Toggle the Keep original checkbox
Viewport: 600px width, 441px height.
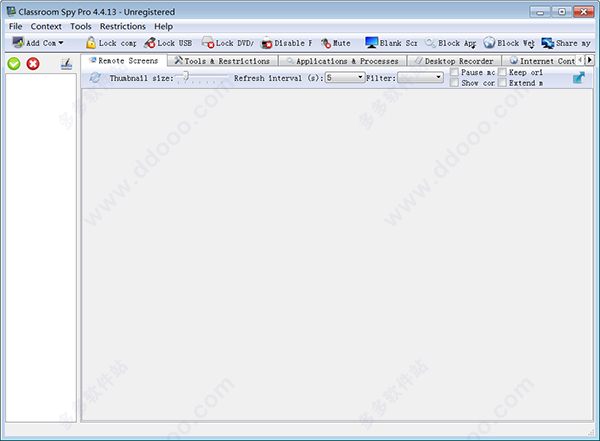coord(502,72)
